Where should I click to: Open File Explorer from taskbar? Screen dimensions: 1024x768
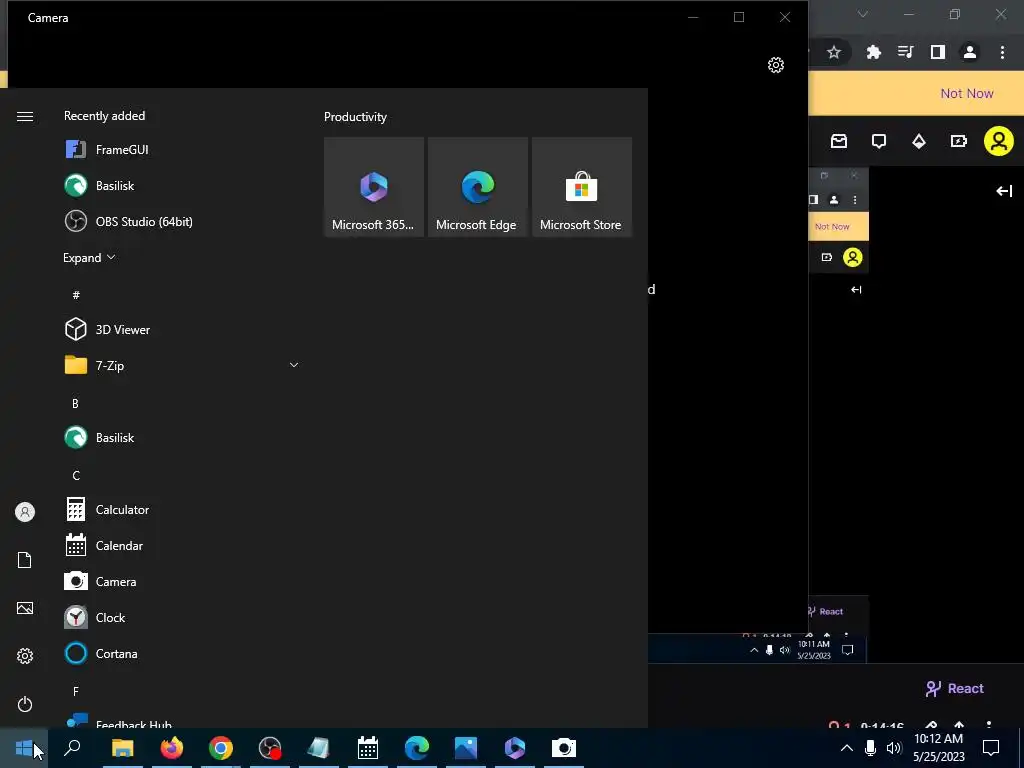122,748
